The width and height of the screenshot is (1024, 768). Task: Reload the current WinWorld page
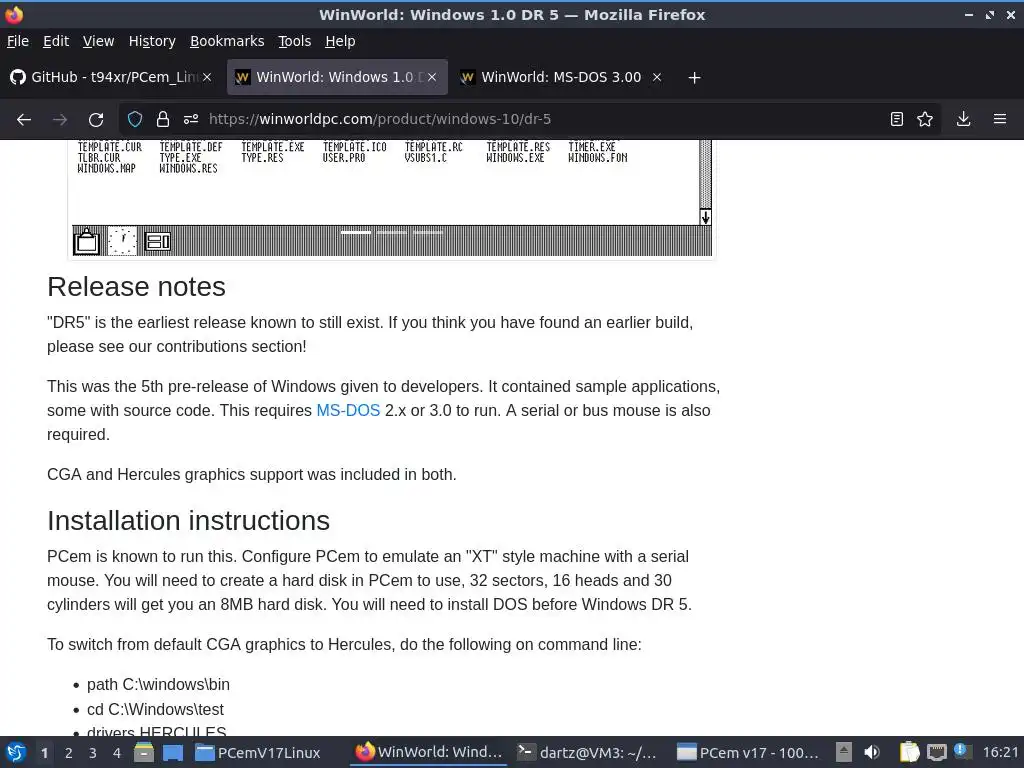tap(96, 120)
